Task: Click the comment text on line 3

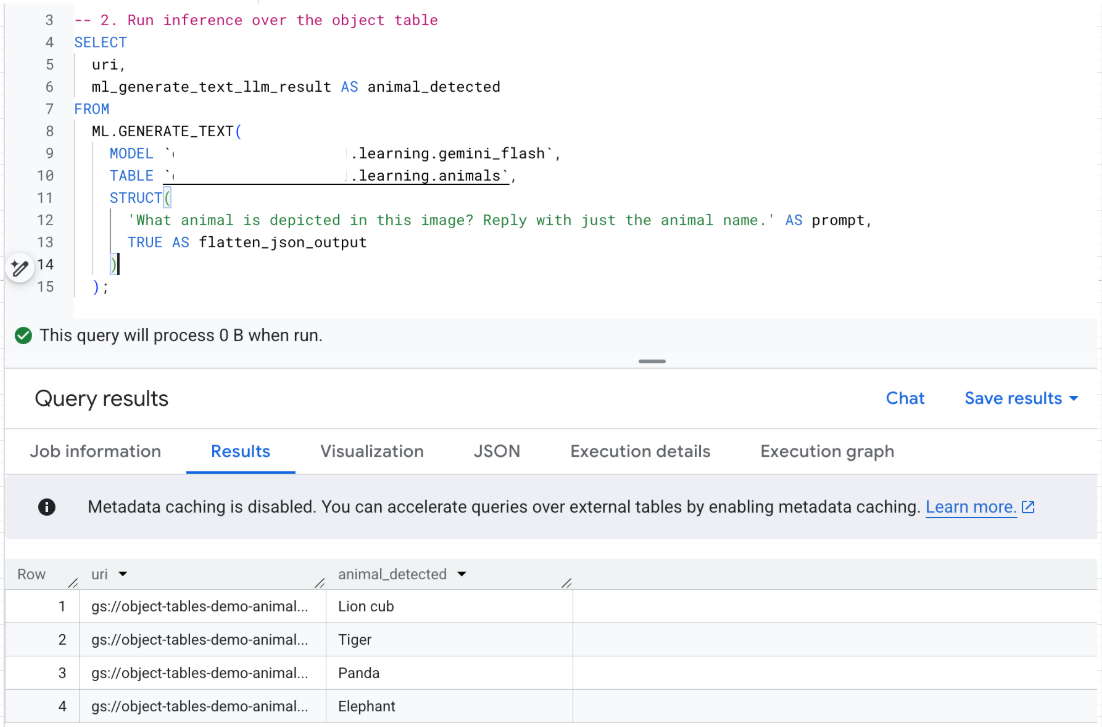Action: [x=256, y=20]
